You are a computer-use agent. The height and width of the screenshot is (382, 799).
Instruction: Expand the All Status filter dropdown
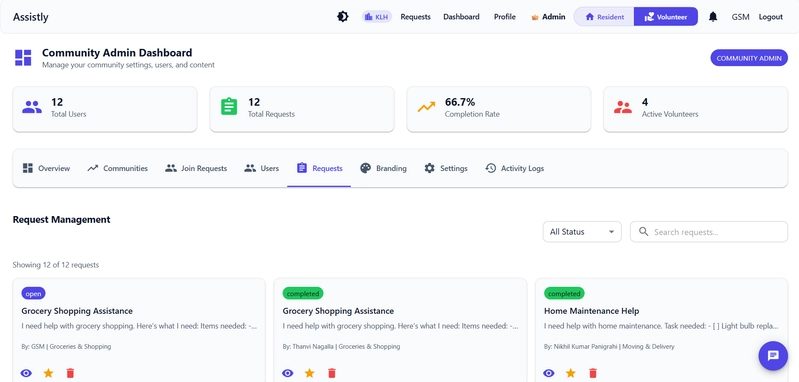582,232
